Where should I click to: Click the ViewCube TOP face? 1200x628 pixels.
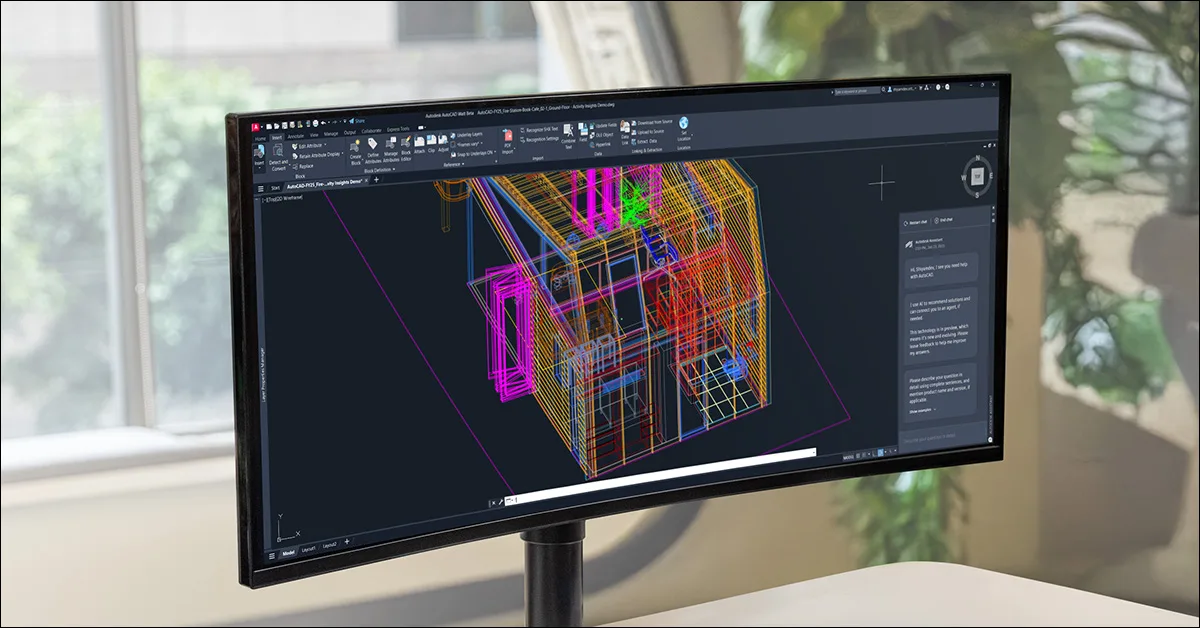pos(977,176)
